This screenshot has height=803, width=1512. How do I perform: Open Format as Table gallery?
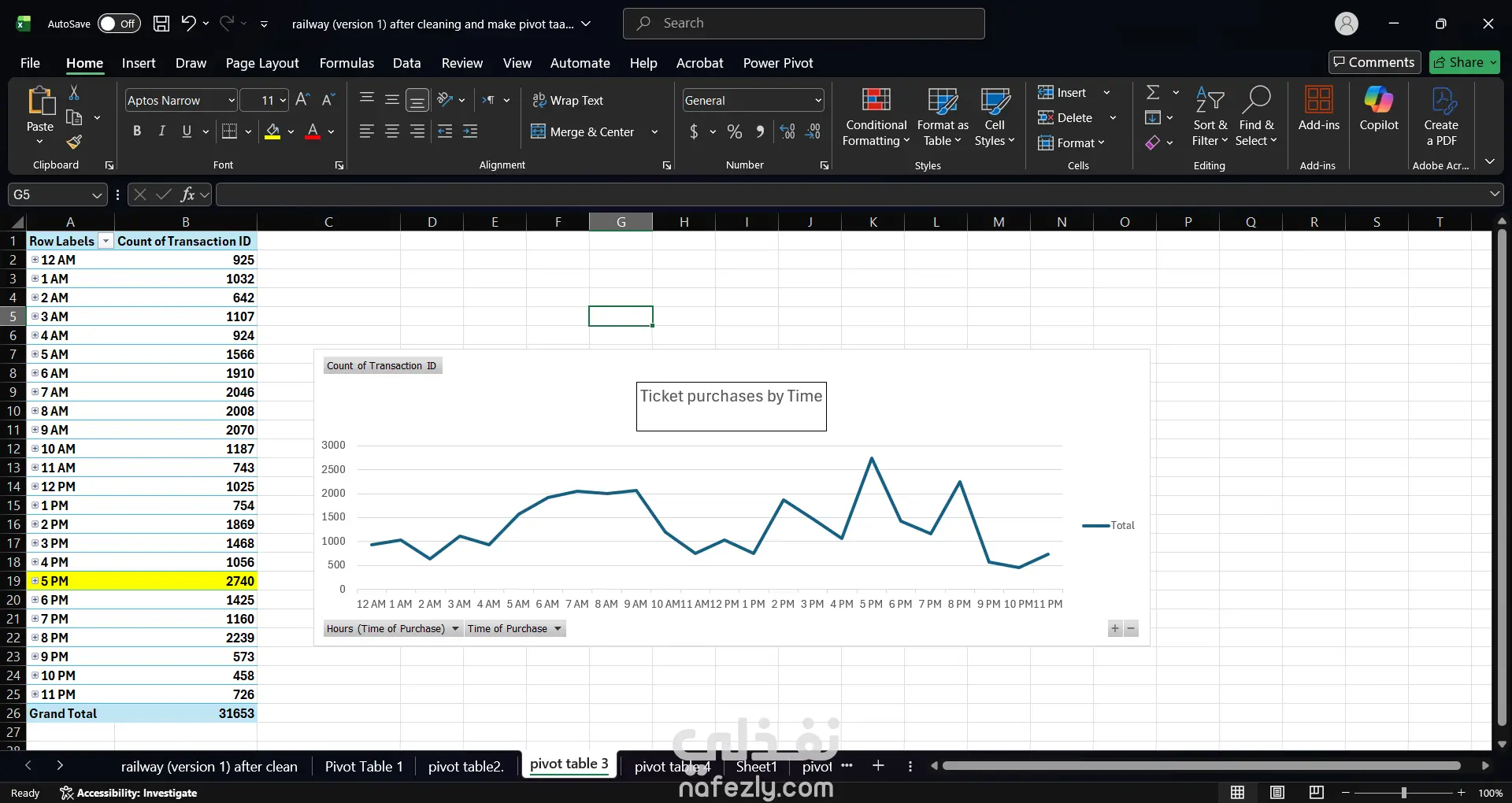coord(943,117)
